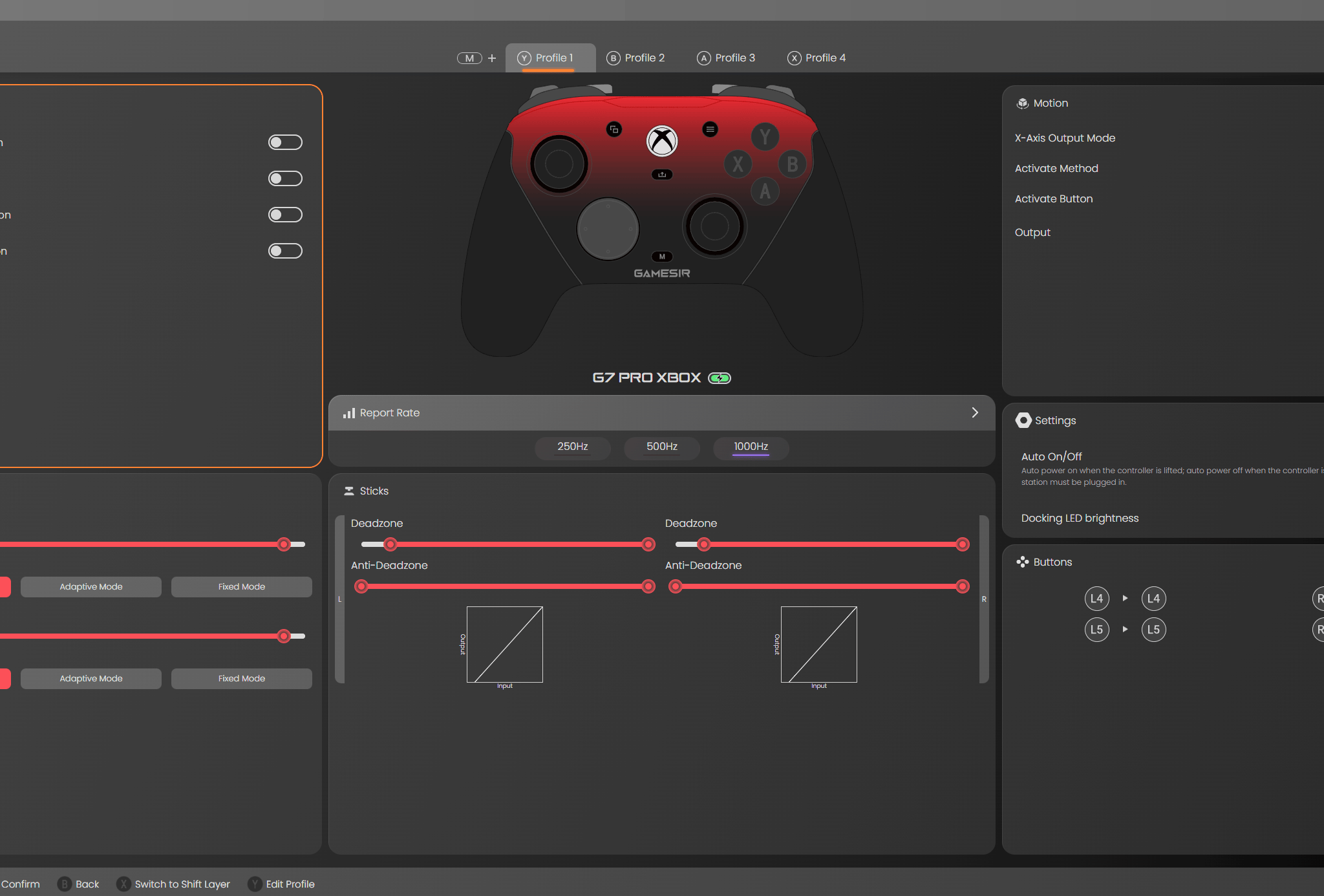Click the Buttons section icon
Image resolution: width=1324 pixels, height=896 pixels.
(1023, 562)
